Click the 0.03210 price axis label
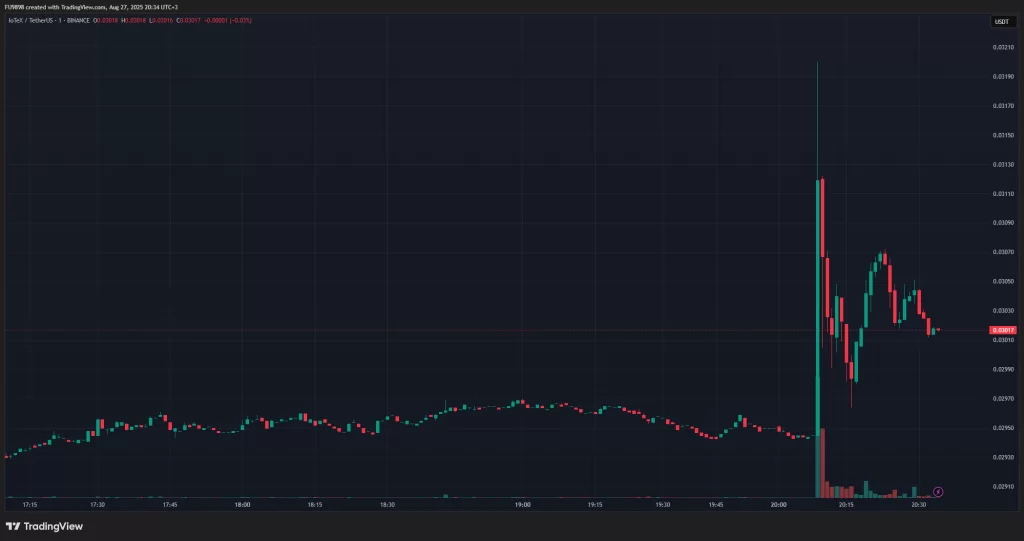 pyautogui.click(x=1002, y=47)
